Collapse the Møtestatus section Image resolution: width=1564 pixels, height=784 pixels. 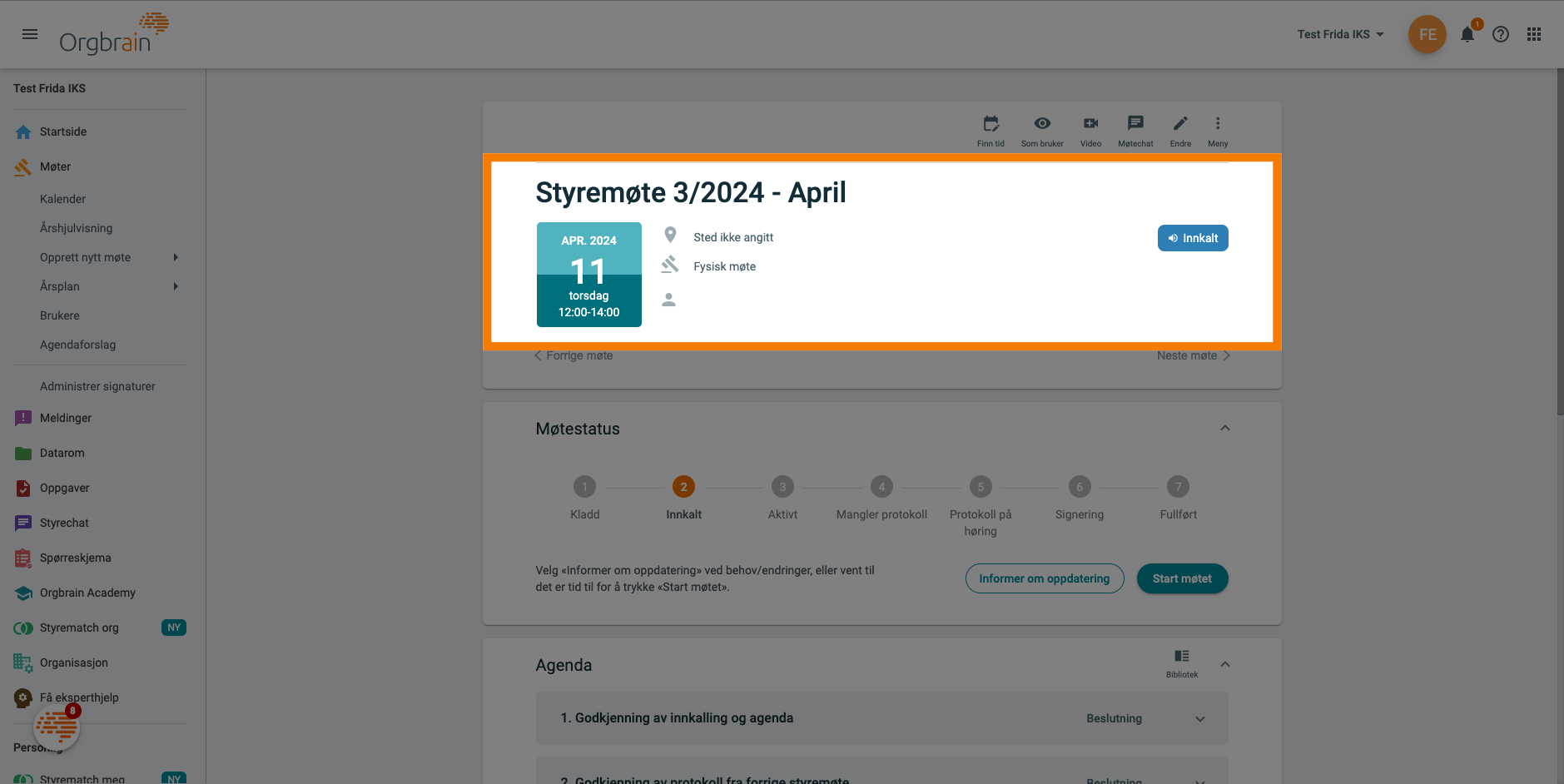pyautogui.click(x=1225, y=429)
